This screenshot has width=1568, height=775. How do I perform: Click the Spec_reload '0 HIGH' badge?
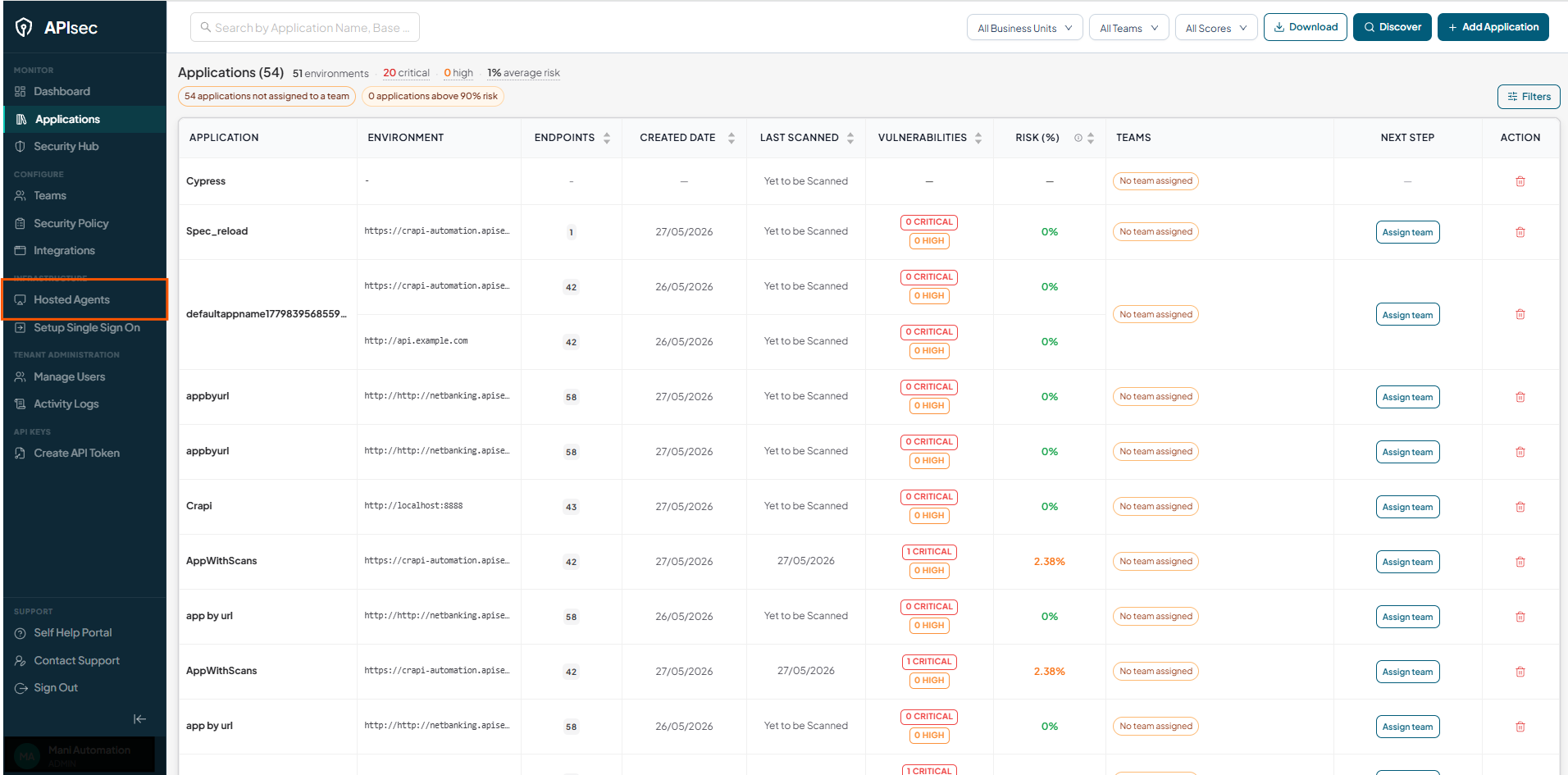click(929, 241)
